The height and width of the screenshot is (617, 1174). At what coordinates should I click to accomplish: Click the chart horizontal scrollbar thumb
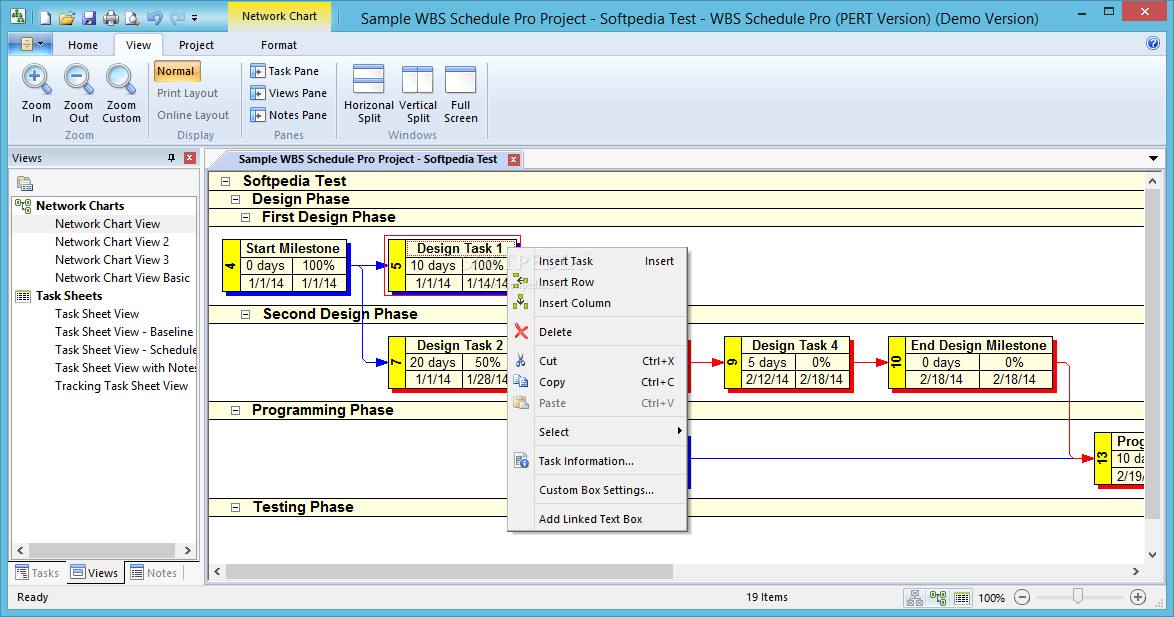[449, 571]
